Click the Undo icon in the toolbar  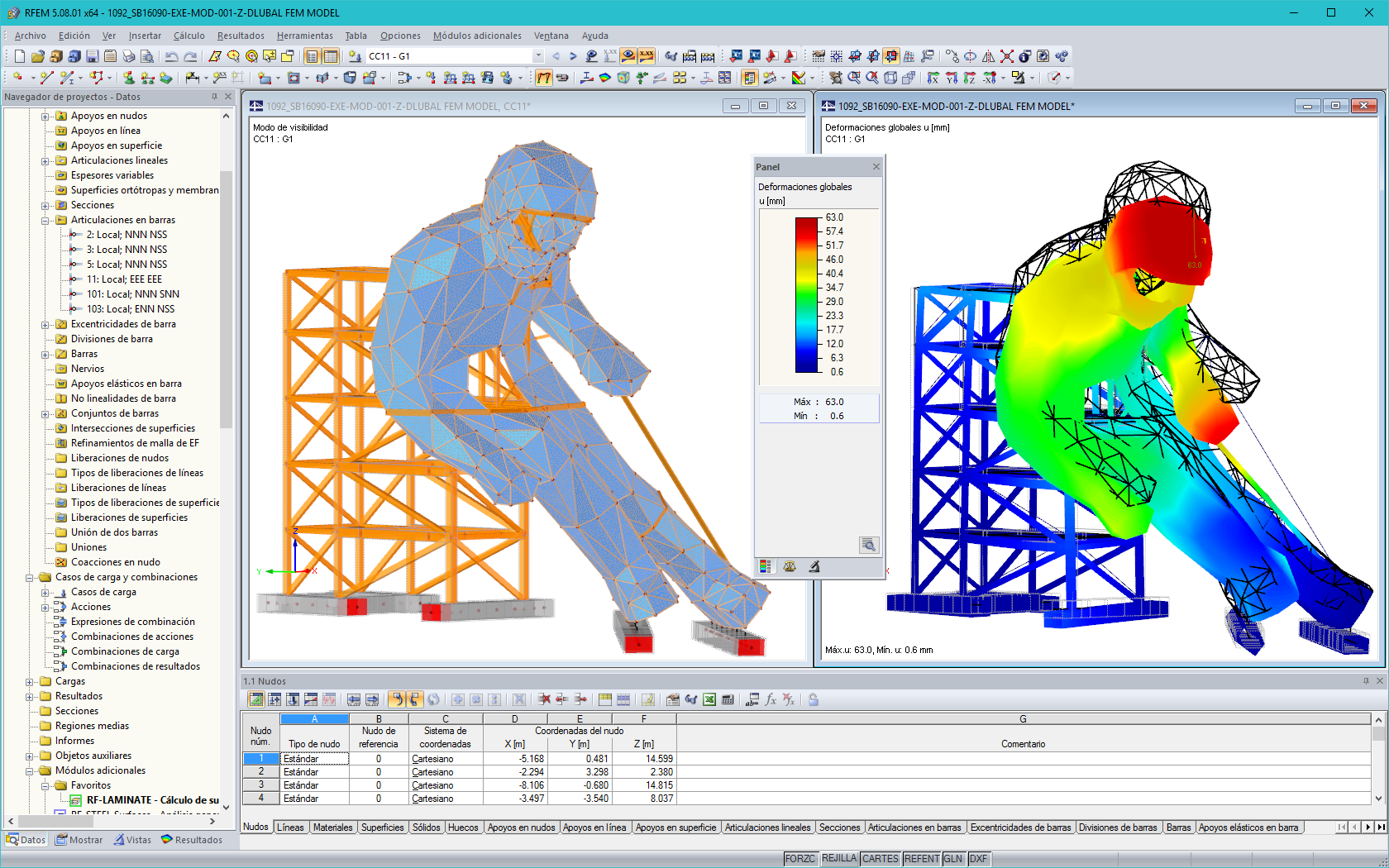tap(172, 56)
